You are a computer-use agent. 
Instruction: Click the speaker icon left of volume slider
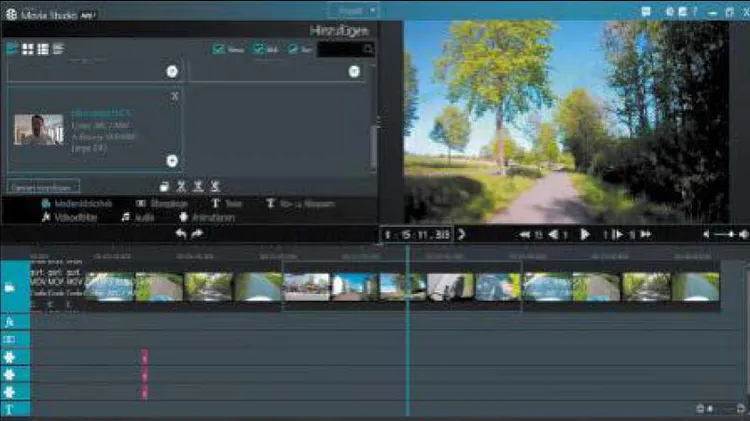[x=706, y=234]
